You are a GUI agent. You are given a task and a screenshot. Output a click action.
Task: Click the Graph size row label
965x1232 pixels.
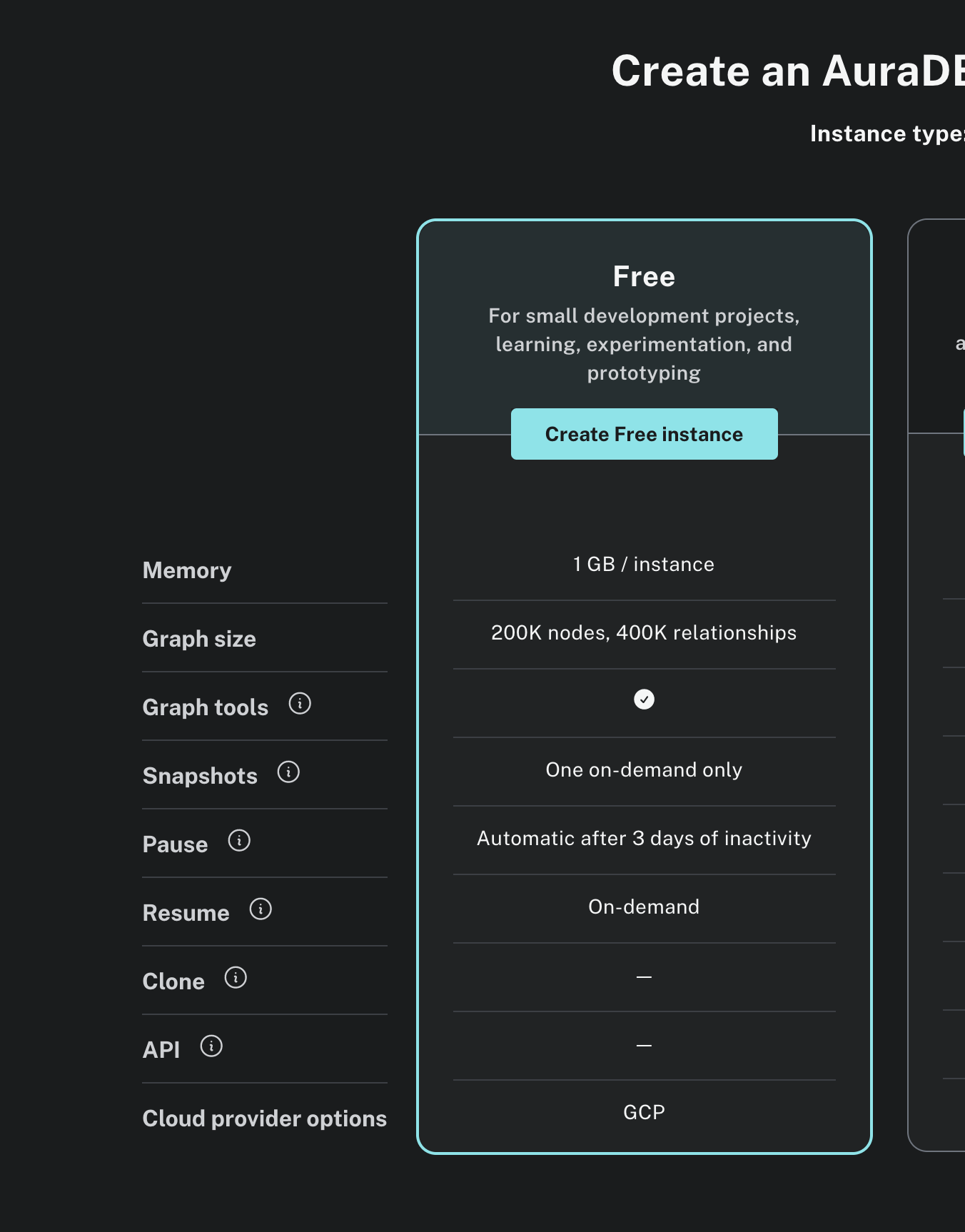pyautogui.click(x=199, y=639)
